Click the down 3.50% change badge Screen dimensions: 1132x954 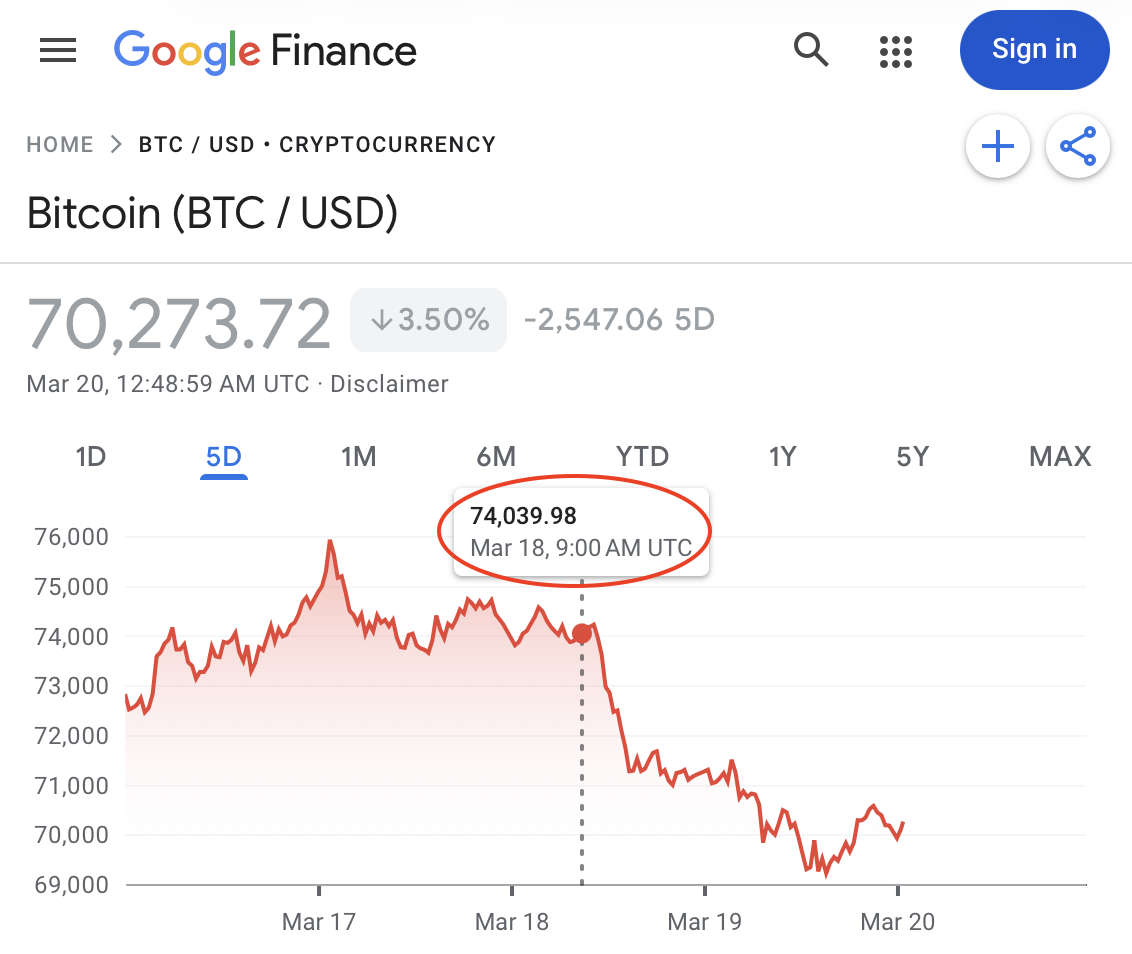[x=428, y=320]
